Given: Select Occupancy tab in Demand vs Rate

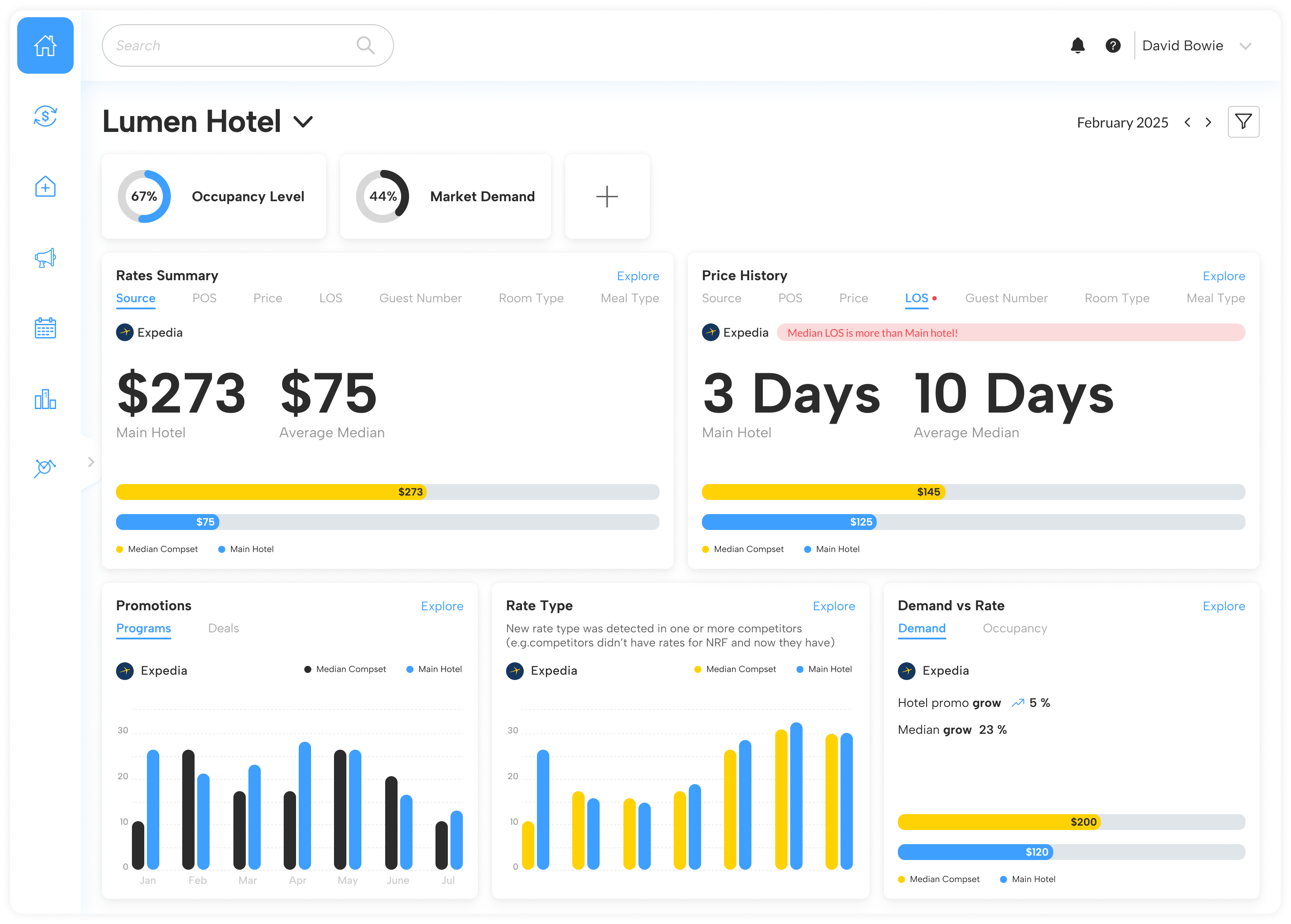Looking at the screenshot, I should [x=1014, y=628].
